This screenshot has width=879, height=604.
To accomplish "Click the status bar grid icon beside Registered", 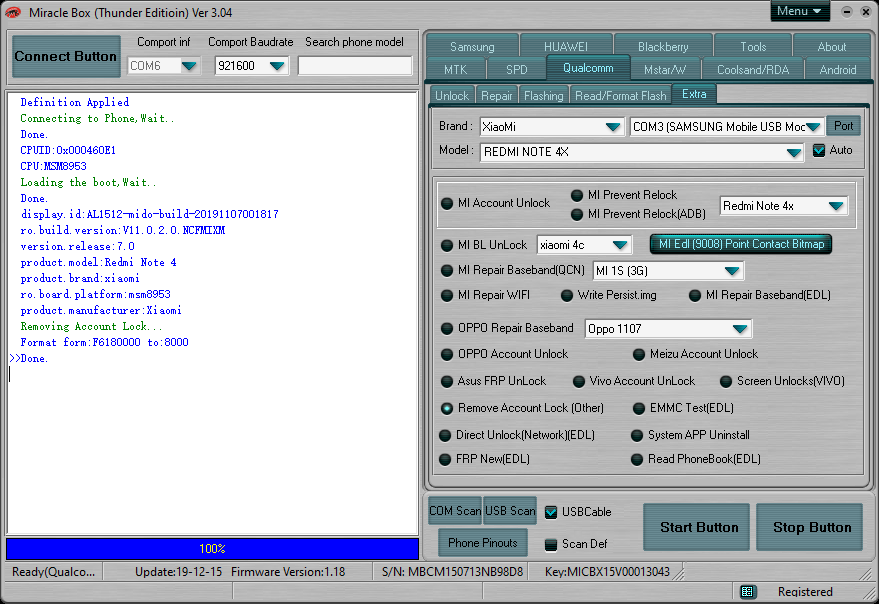I will pyautogui.click(x=747, y=591).
